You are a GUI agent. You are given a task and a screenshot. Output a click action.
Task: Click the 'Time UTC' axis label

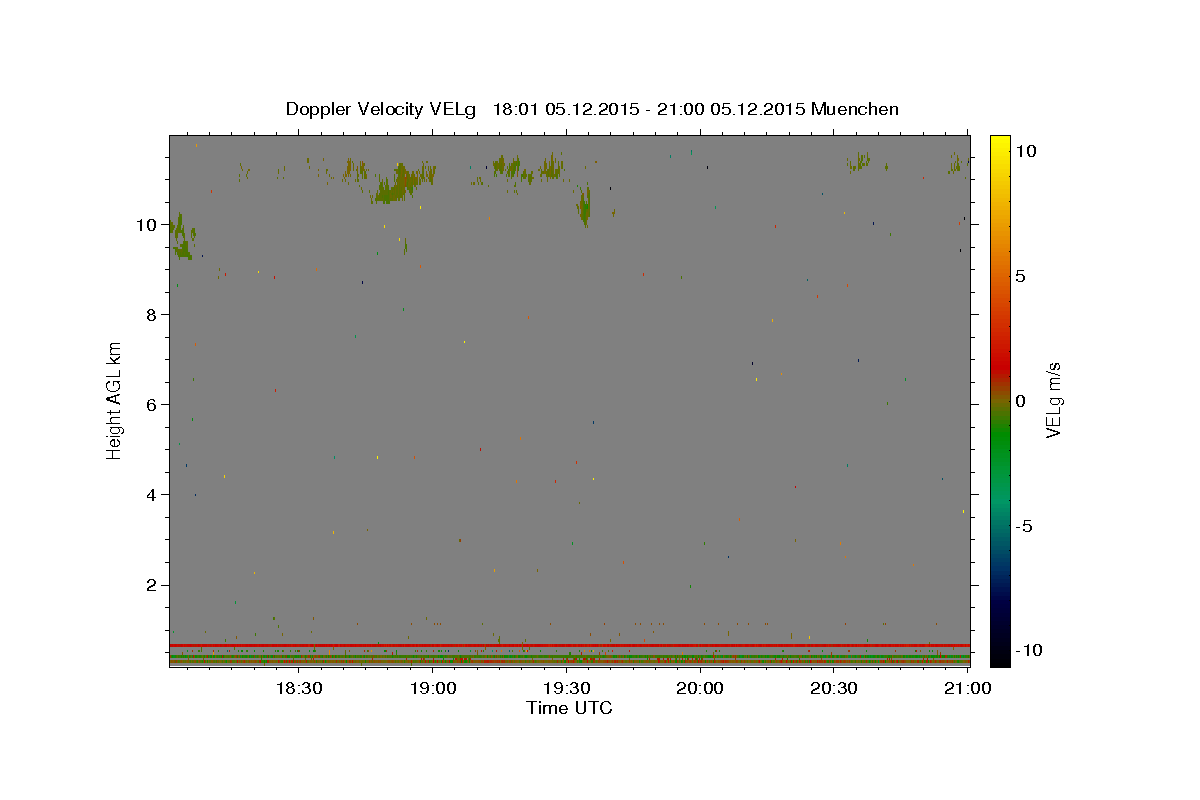tap(569, 708)
